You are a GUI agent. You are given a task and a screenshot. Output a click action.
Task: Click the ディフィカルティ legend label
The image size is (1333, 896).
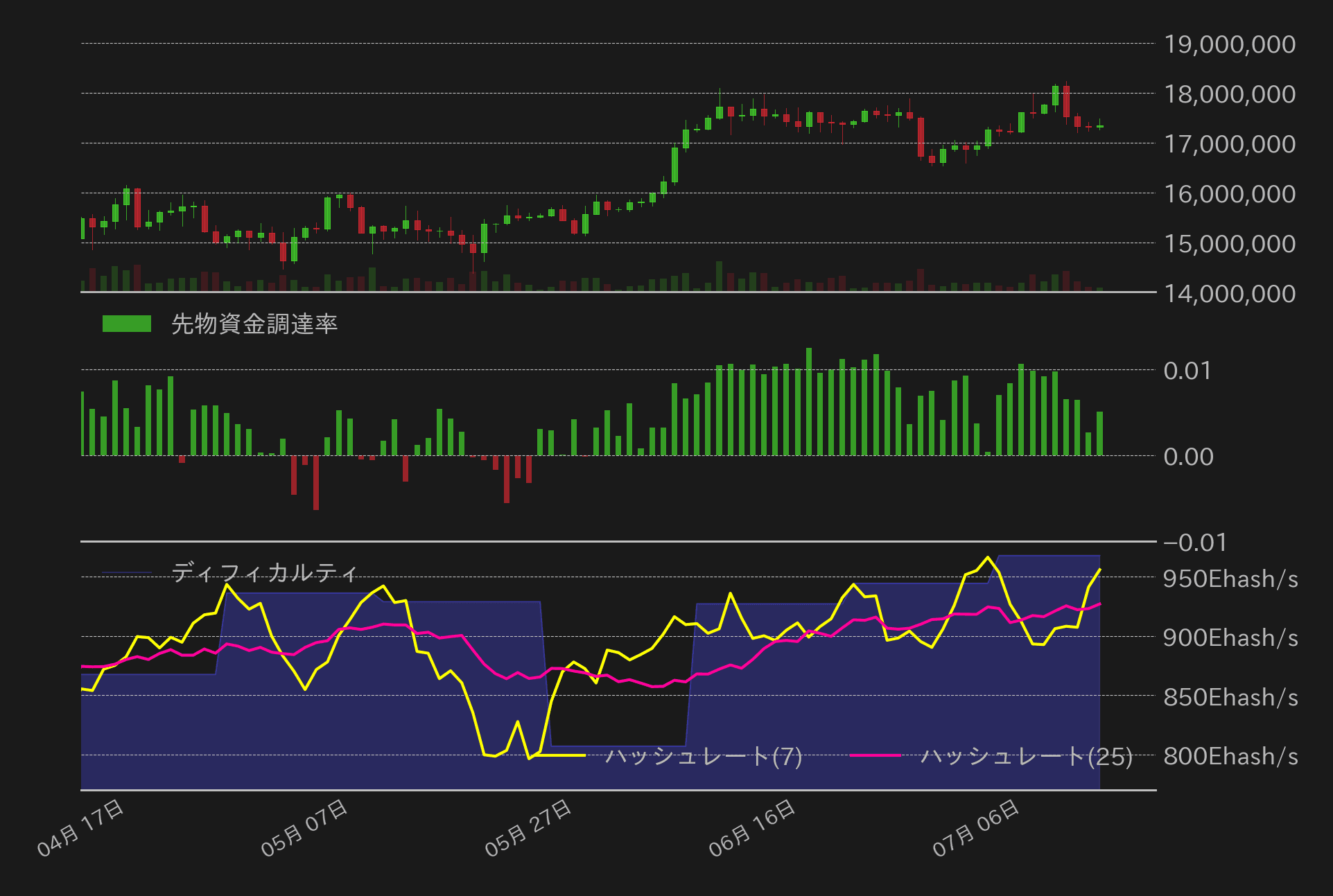(265, 573)
